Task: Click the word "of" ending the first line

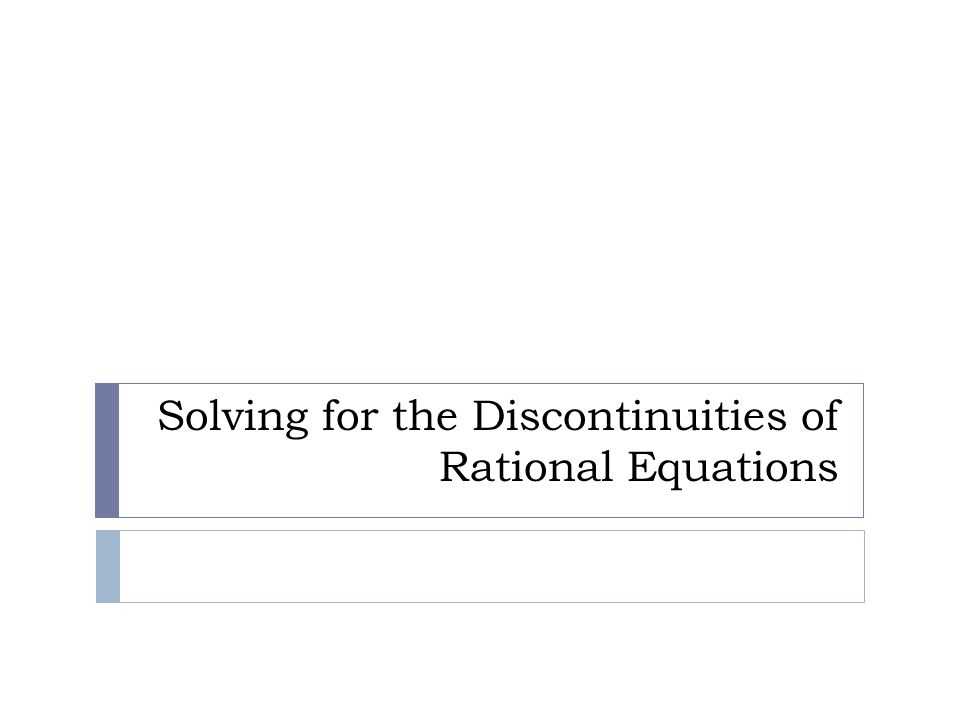Action: pos(820,415)
